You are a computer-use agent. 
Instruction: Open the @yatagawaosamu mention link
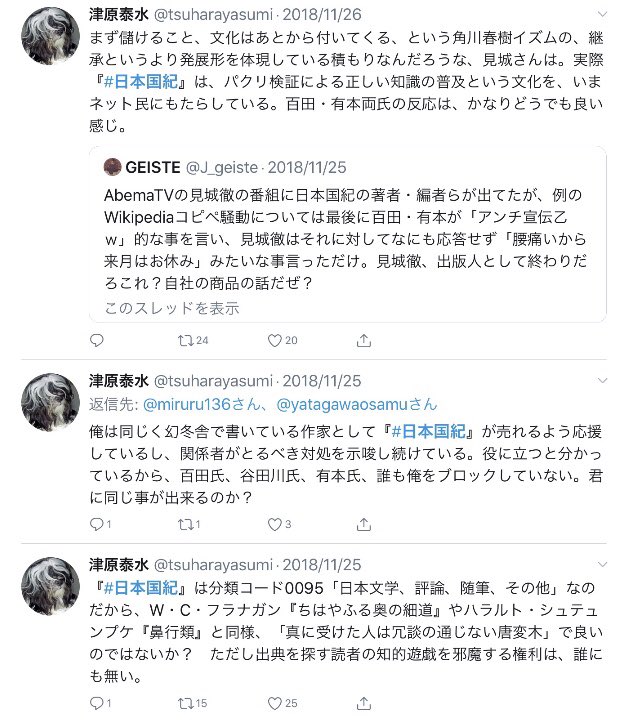click(x=356, y=404)
